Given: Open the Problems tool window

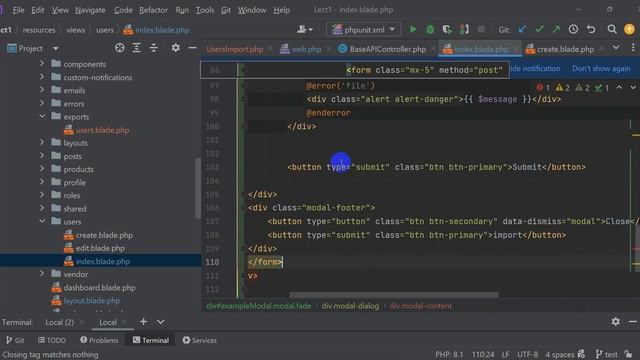Looking at the screenshot, I should 99,340.
